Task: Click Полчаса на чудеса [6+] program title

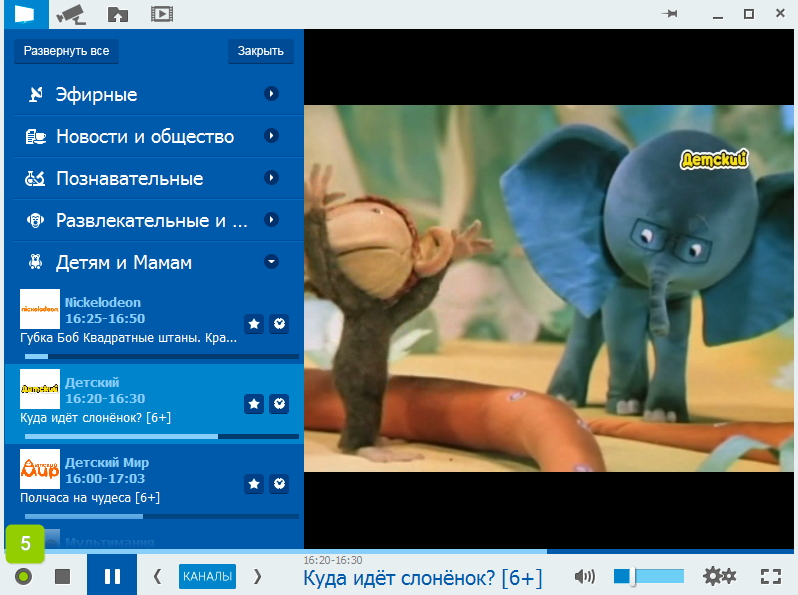Action: [90, 498]
